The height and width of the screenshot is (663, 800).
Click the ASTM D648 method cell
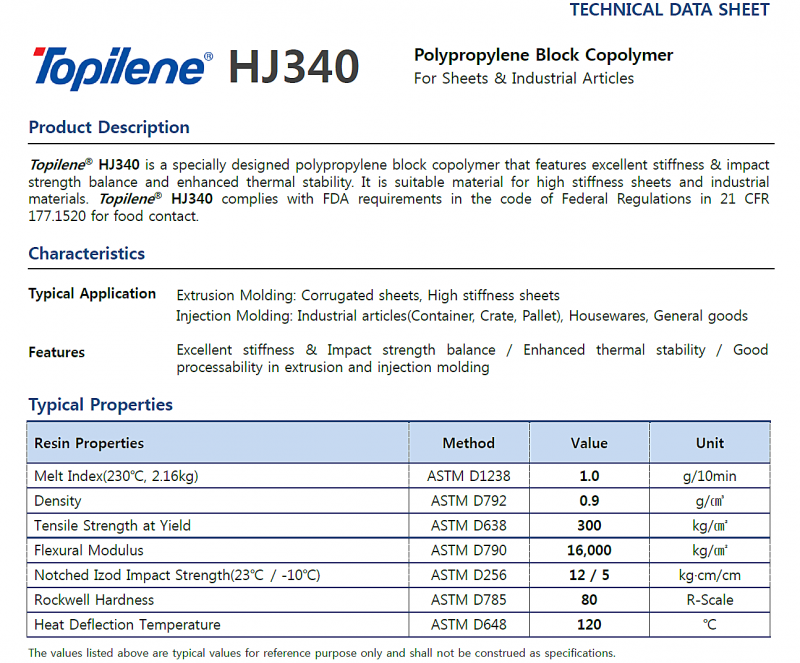tap(468, 625)
